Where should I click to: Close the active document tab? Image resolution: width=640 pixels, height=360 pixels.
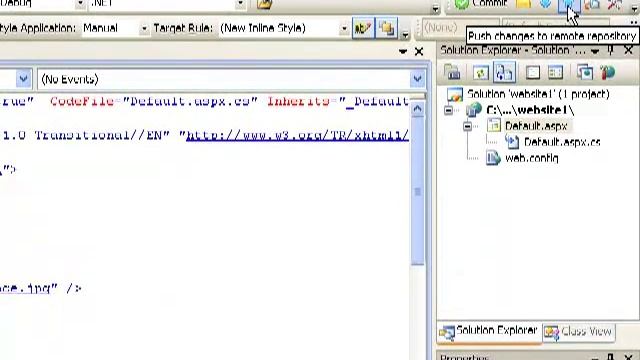click(x=419, y=52)
